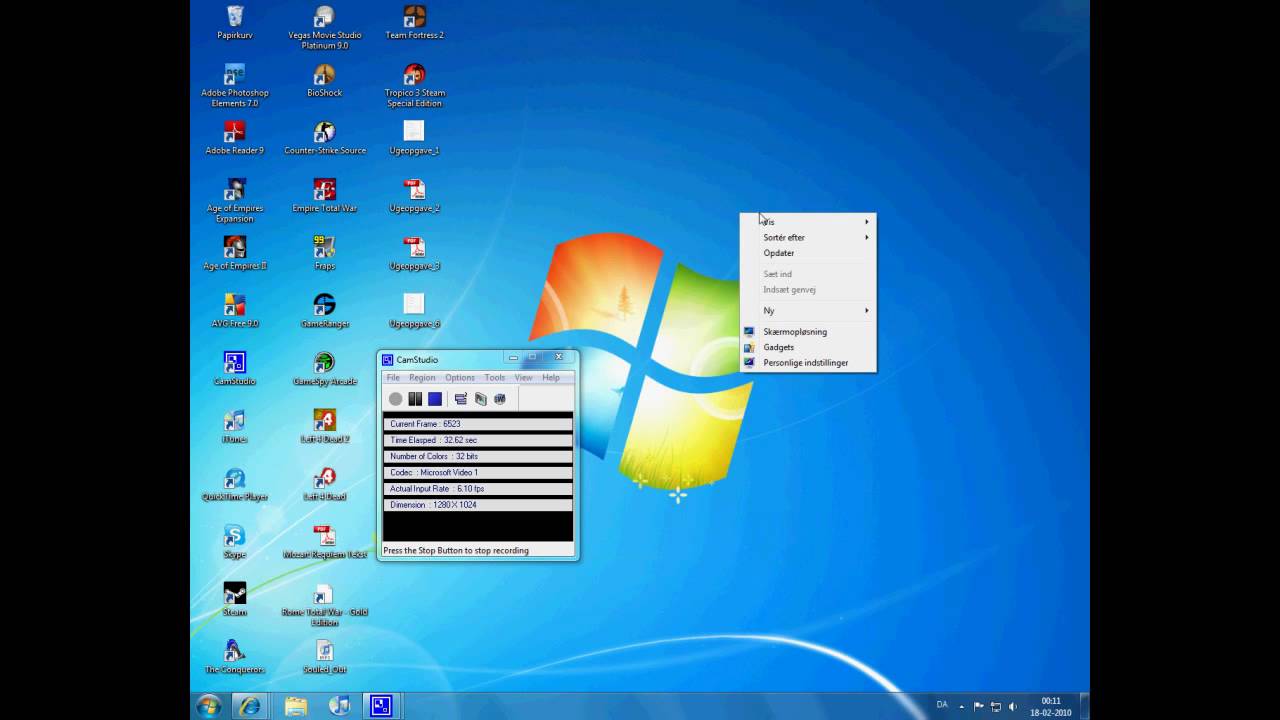Viewport: 1280px width, 720px height.
Task: Open the volume speaker tray icon
Action: [x=1013, y=706]
